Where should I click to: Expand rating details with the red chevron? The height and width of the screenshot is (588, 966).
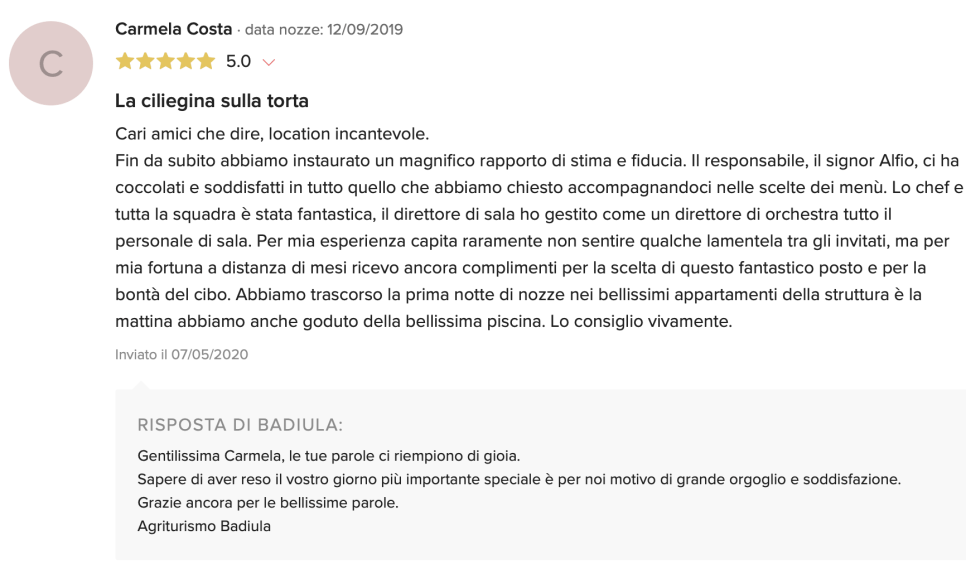[269, 62]
